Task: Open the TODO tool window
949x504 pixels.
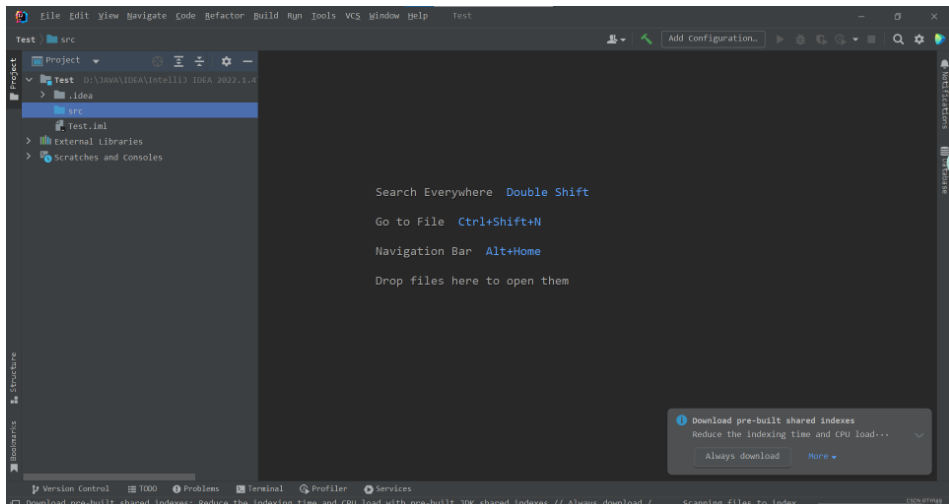Action: pyautogui.click(x=142, y=489)
